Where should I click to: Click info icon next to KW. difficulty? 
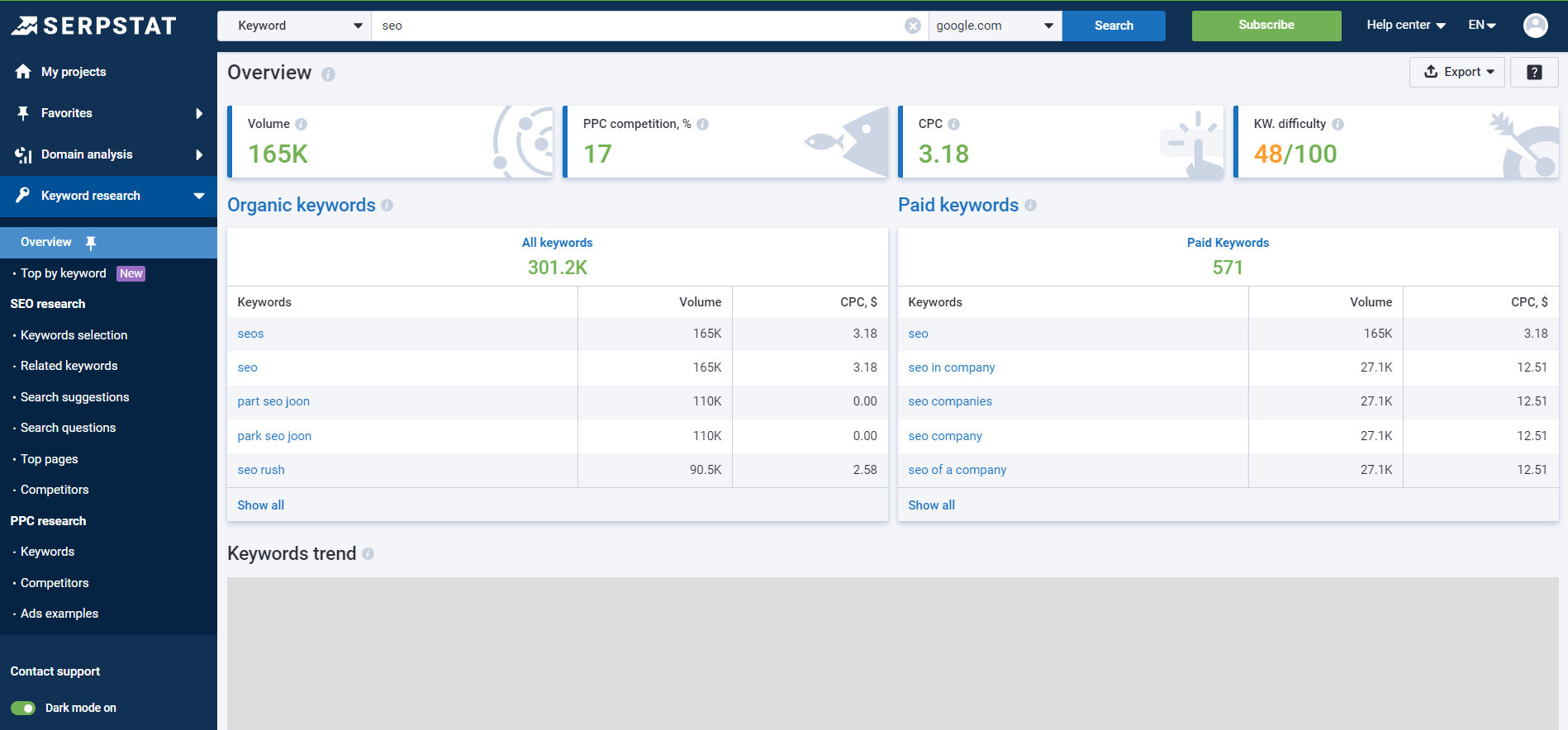tap(1338, 124)
